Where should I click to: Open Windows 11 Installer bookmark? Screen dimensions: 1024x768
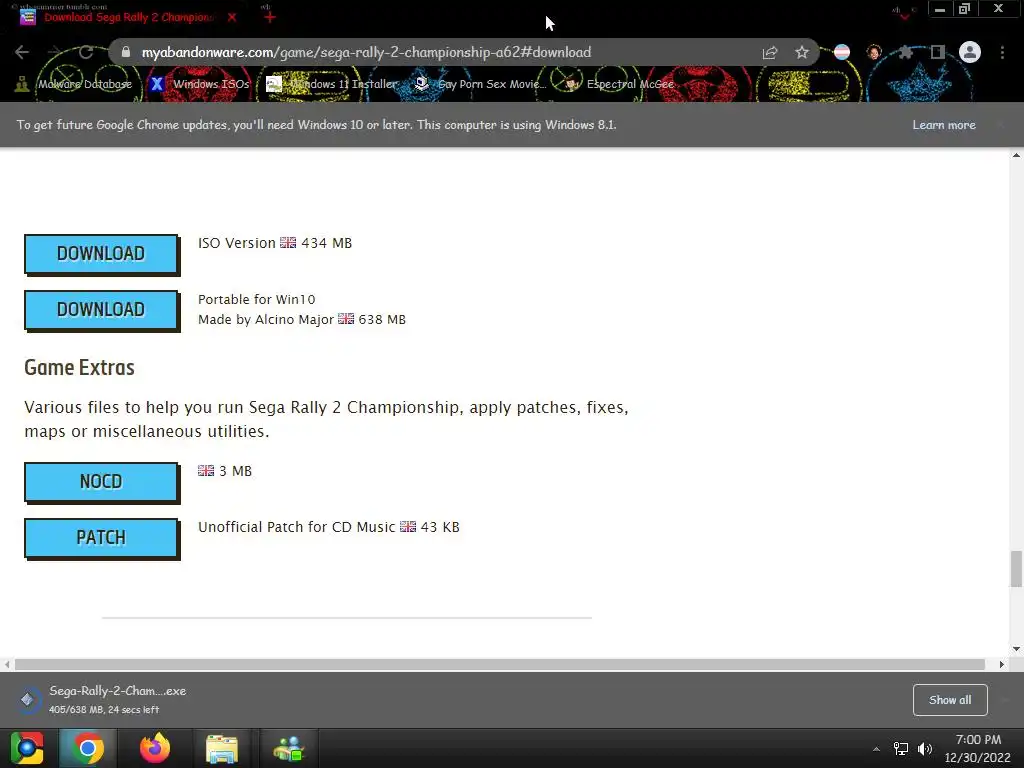point(332,84)
